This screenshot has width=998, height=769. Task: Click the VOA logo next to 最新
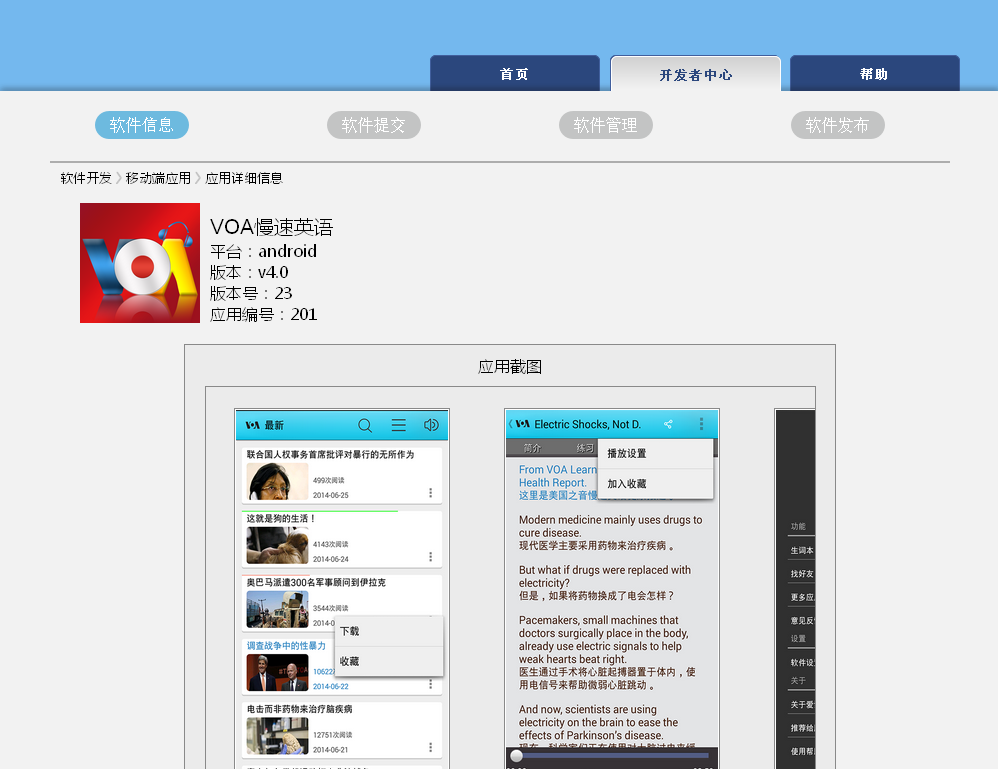(x=252, y=425)
